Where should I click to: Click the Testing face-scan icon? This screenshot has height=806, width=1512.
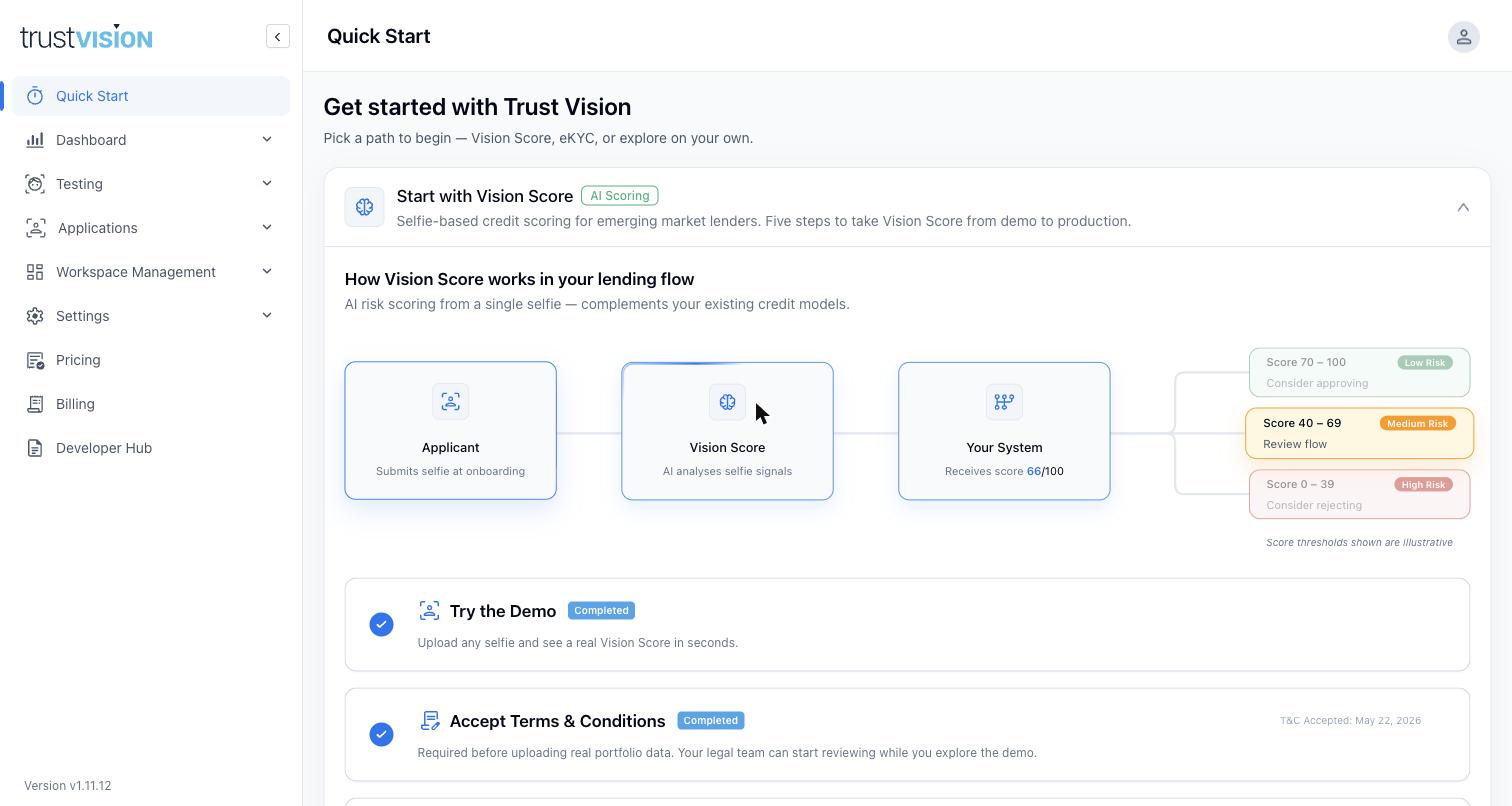click(35, 184)
